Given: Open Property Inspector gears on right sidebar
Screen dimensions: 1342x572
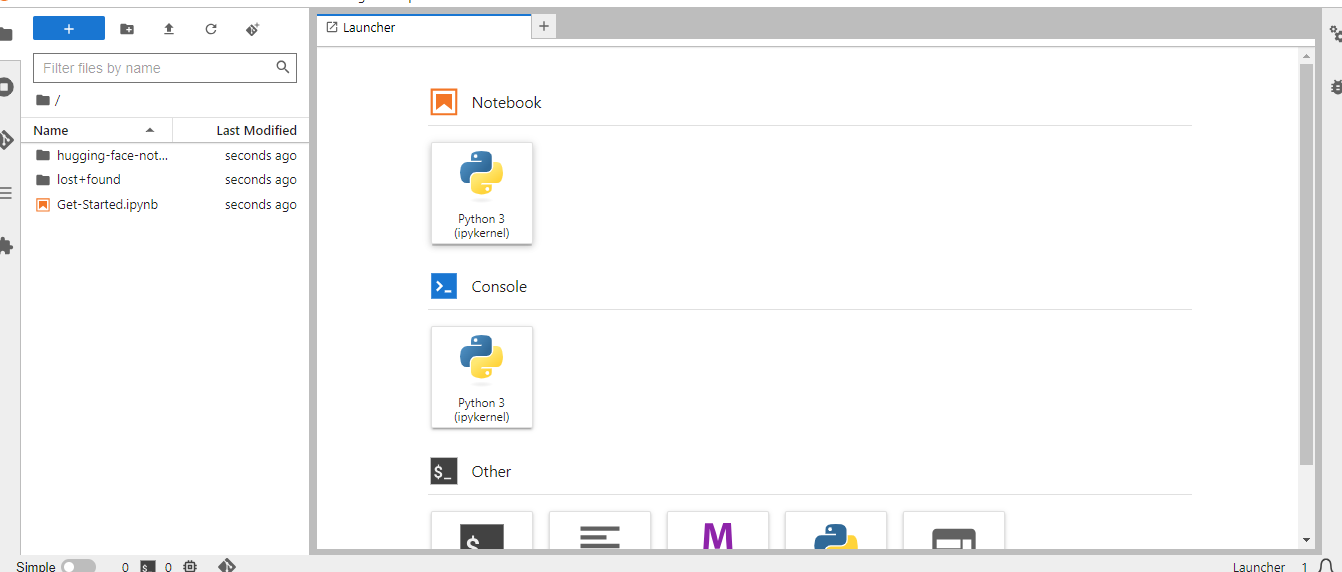Looking at the screenshot, I should pos(1336,34).
